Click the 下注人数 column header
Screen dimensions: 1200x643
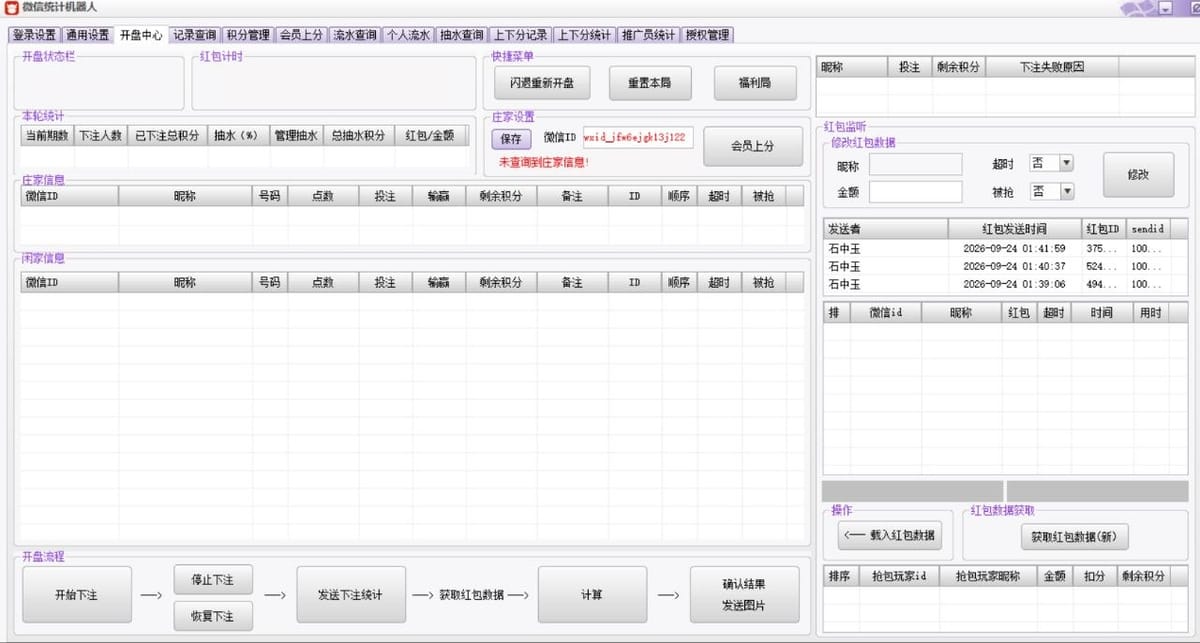click(101, 136)
